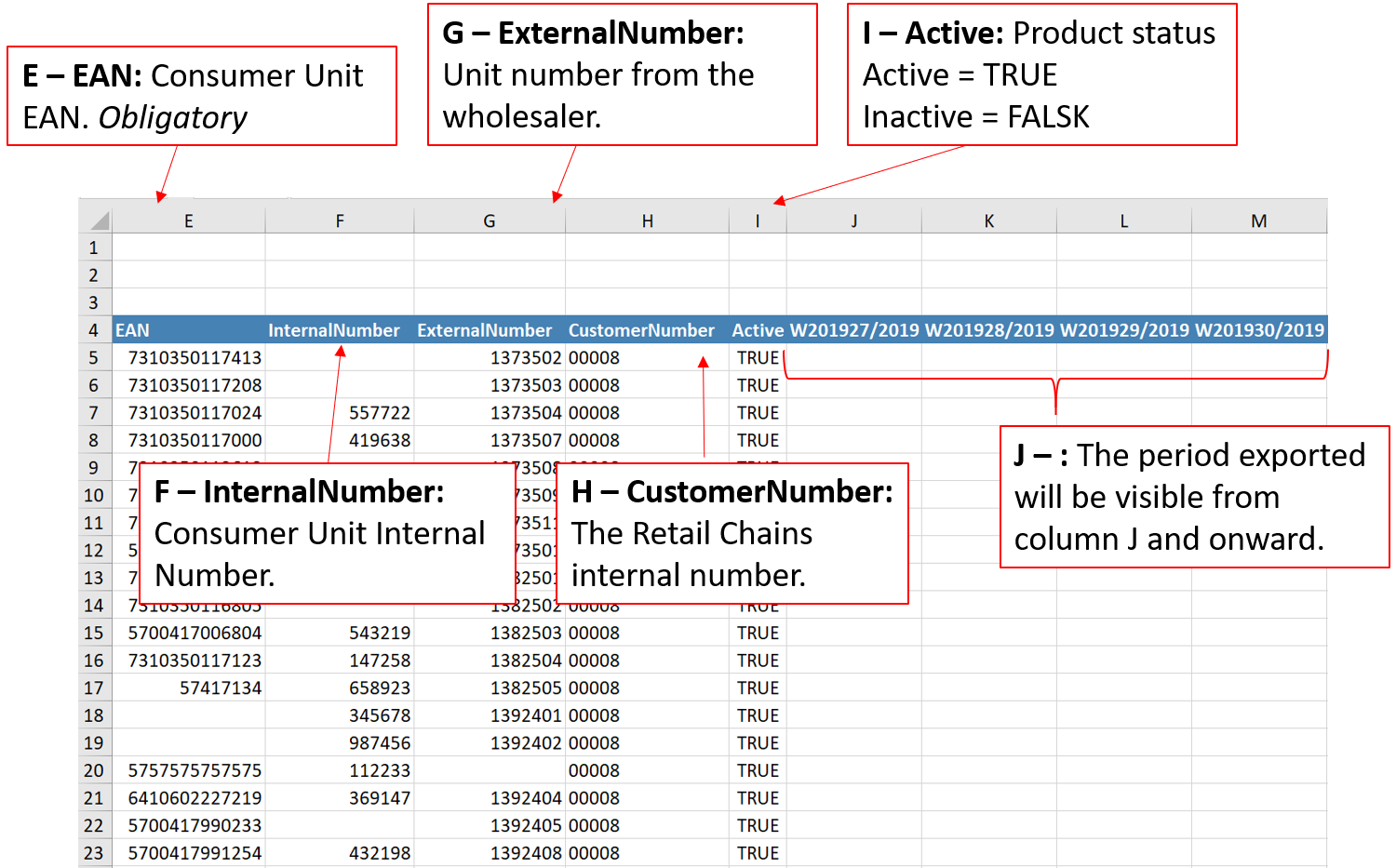Select column E header
Image resolution: width=1396 pixels, height=868 pixels.
pyautogui.click(x=188, y=220)
